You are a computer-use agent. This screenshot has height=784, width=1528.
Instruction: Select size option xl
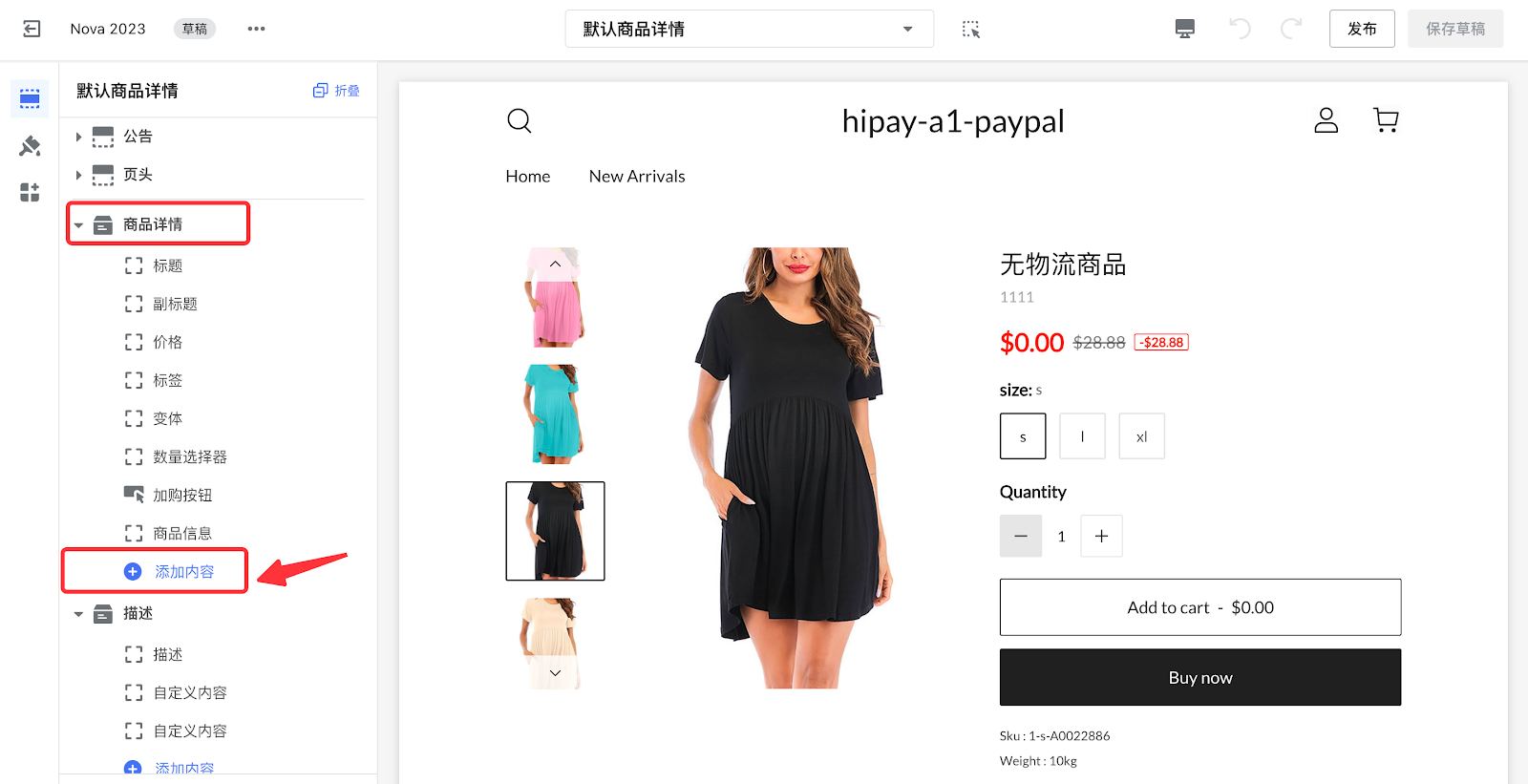[x=1141, y=436]
